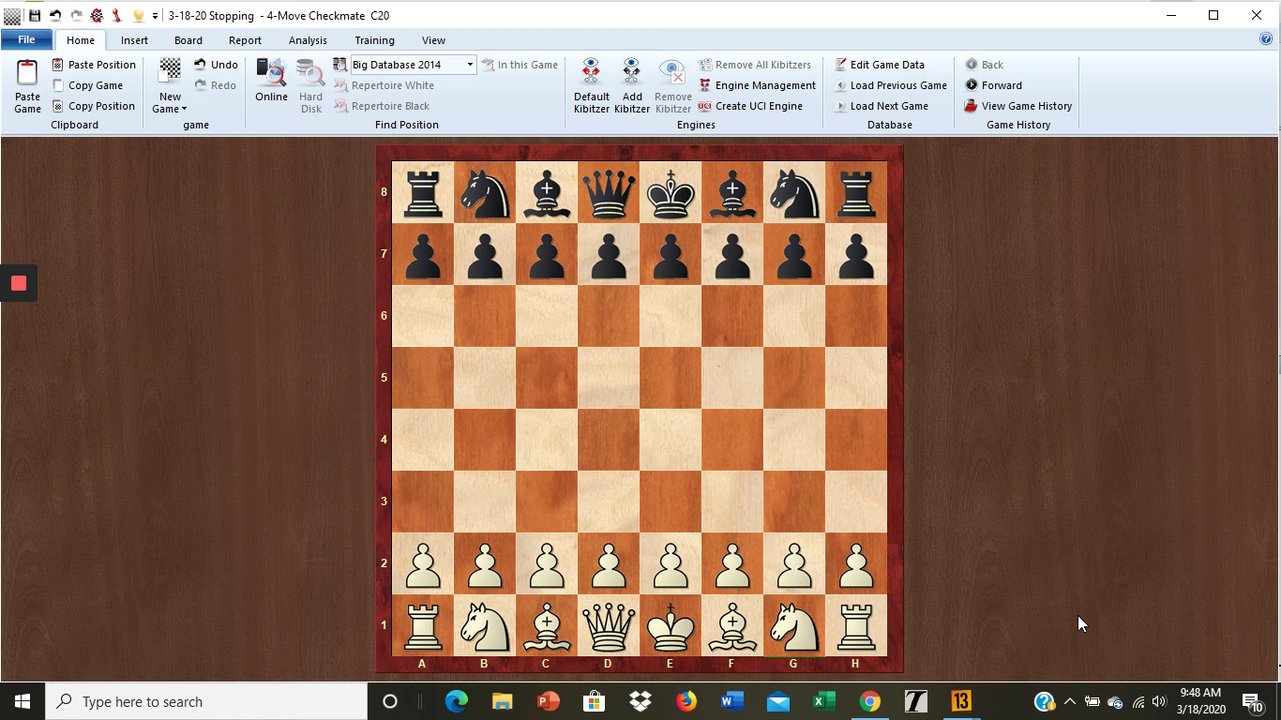Open Dropbox from the taskbar
This screenshot has width=1281, height=720.
tap(640, 701)
